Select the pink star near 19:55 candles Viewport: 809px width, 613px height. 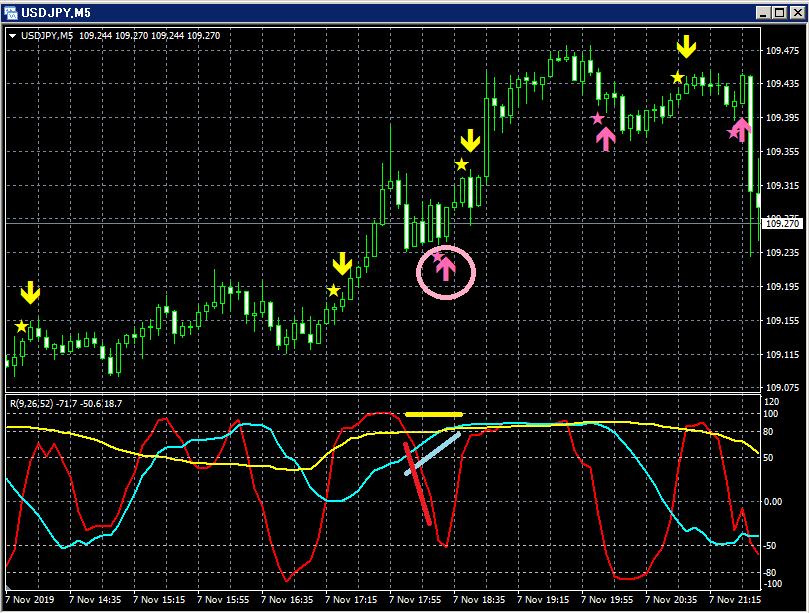597,119
